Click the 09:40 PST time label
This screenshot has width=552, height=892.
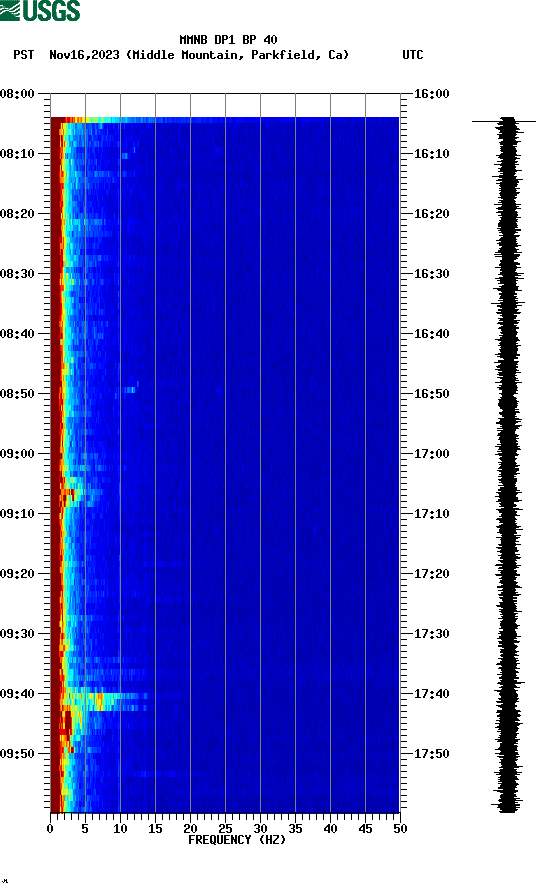coord(17,694)
